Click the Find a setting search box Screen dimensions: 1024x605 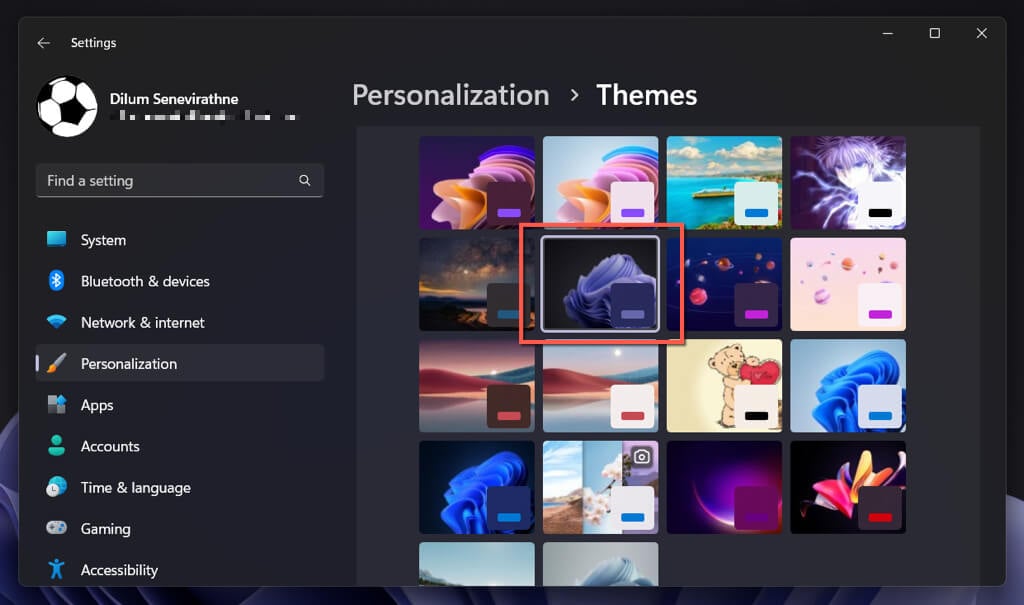point(180,180)
